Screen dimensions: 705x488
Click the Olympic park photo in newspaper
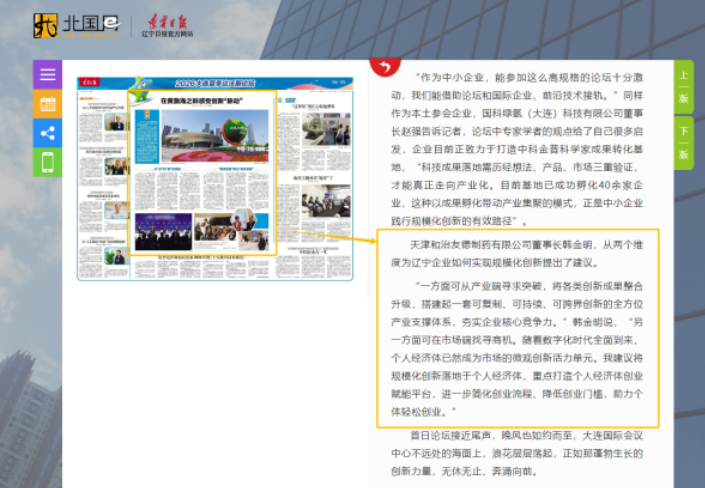click(215, 136)
